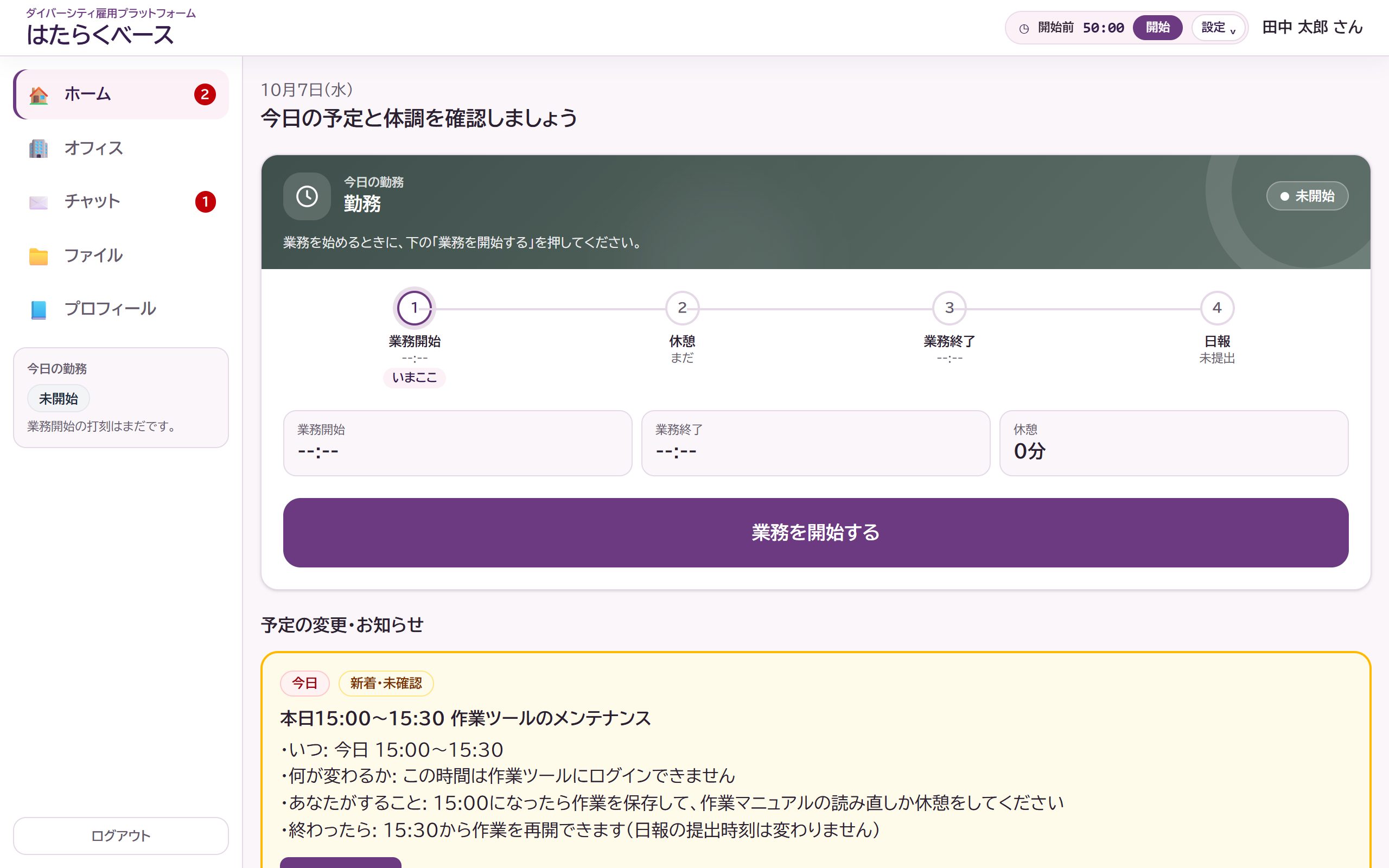This screenshot has height=868, width=1389.
Task: Click the office building icon beside オフィス
Action: pyautogui.click(x=39, y=148)
